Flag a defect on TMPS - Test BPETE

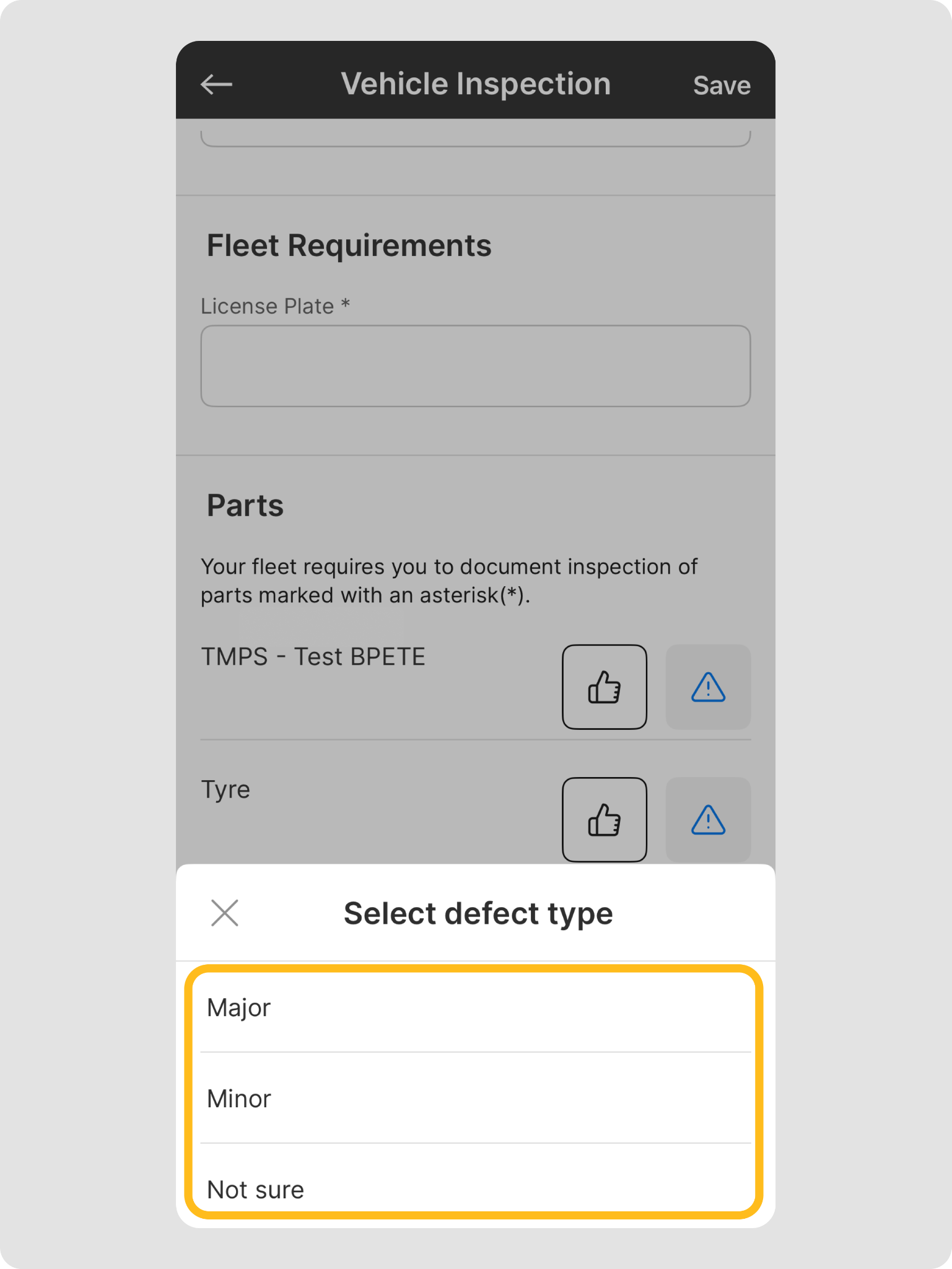707,687
